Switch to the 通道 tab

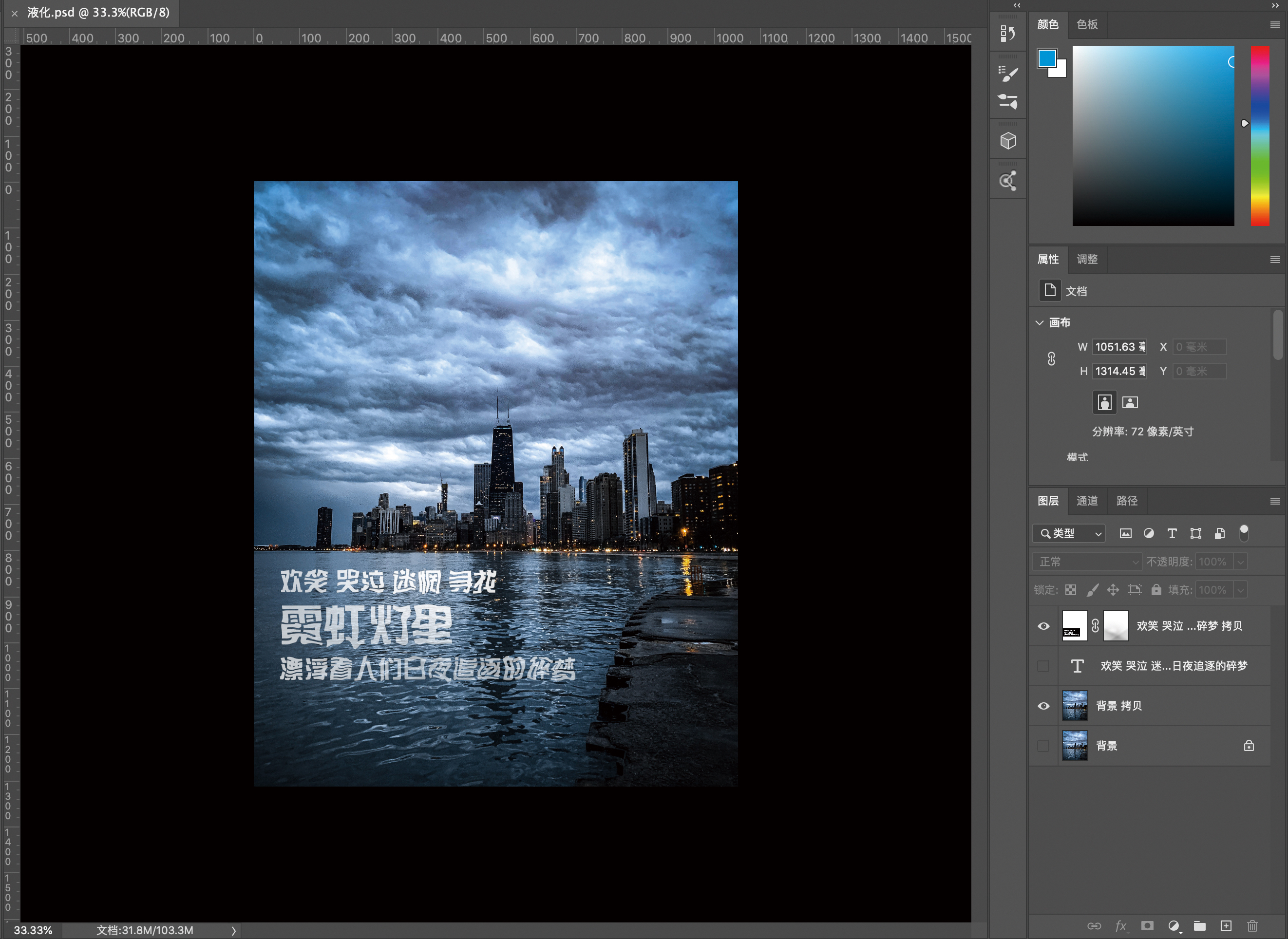pyautogui.click(x=1087, y=501)
